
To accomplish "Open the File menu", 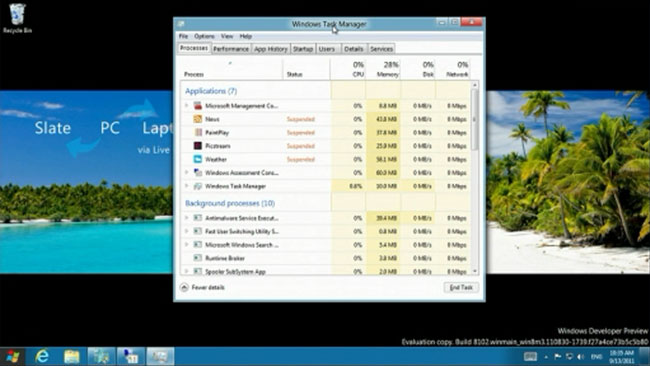I will coord(183,36).
